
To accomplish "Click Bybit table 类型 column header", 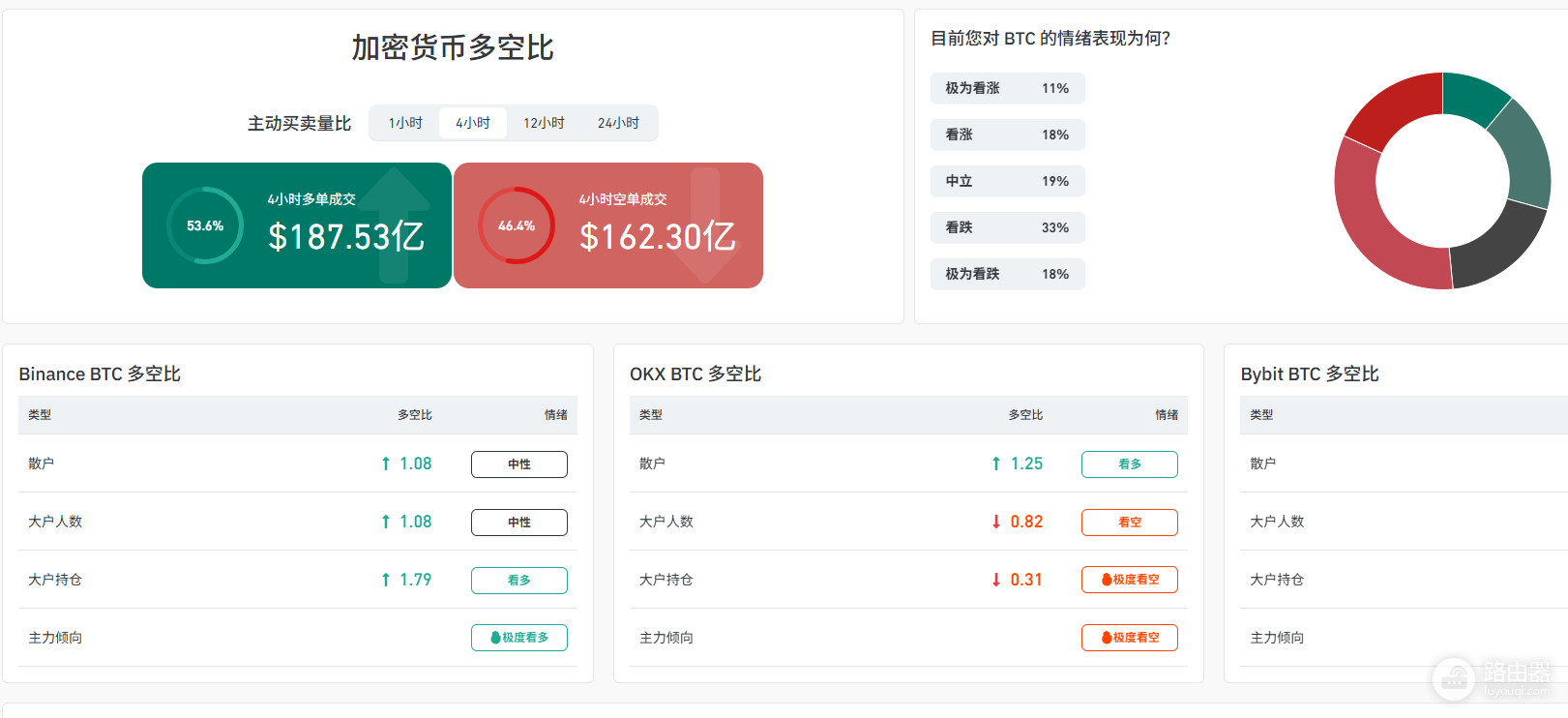I will click(1261, 415).
